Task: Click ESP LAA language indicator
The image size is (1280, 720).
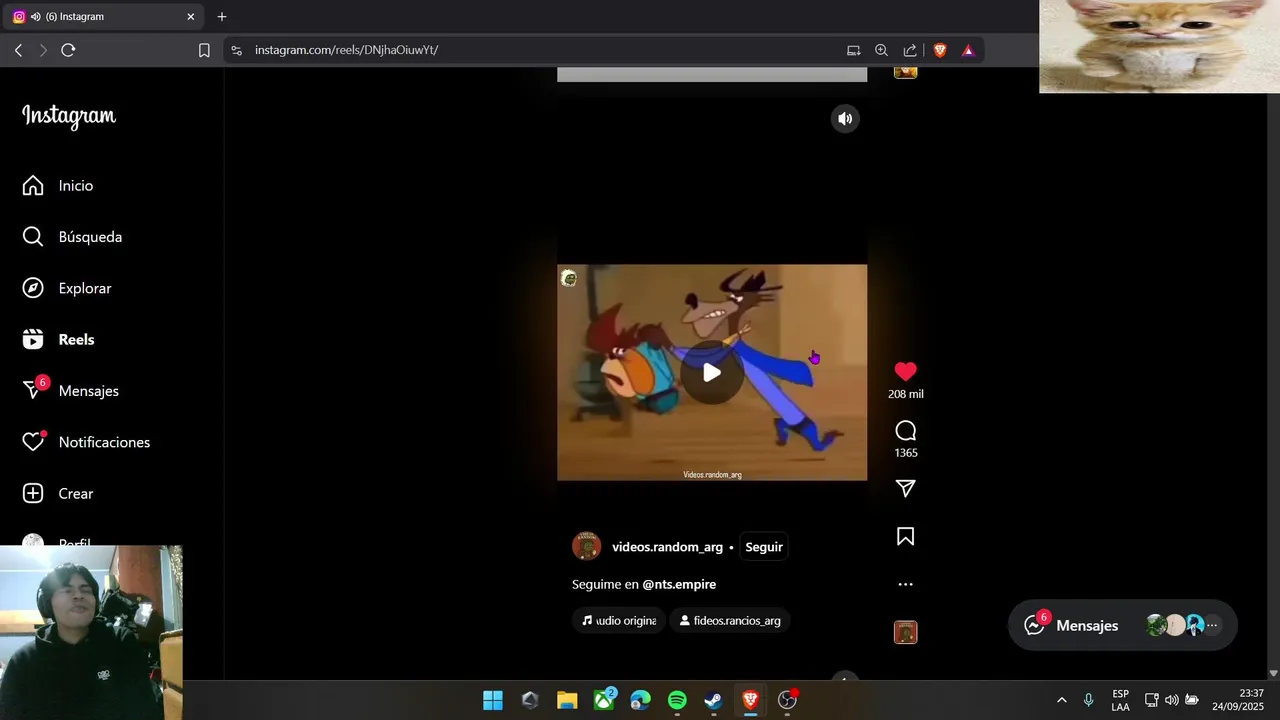Action: click(1120, 700)
